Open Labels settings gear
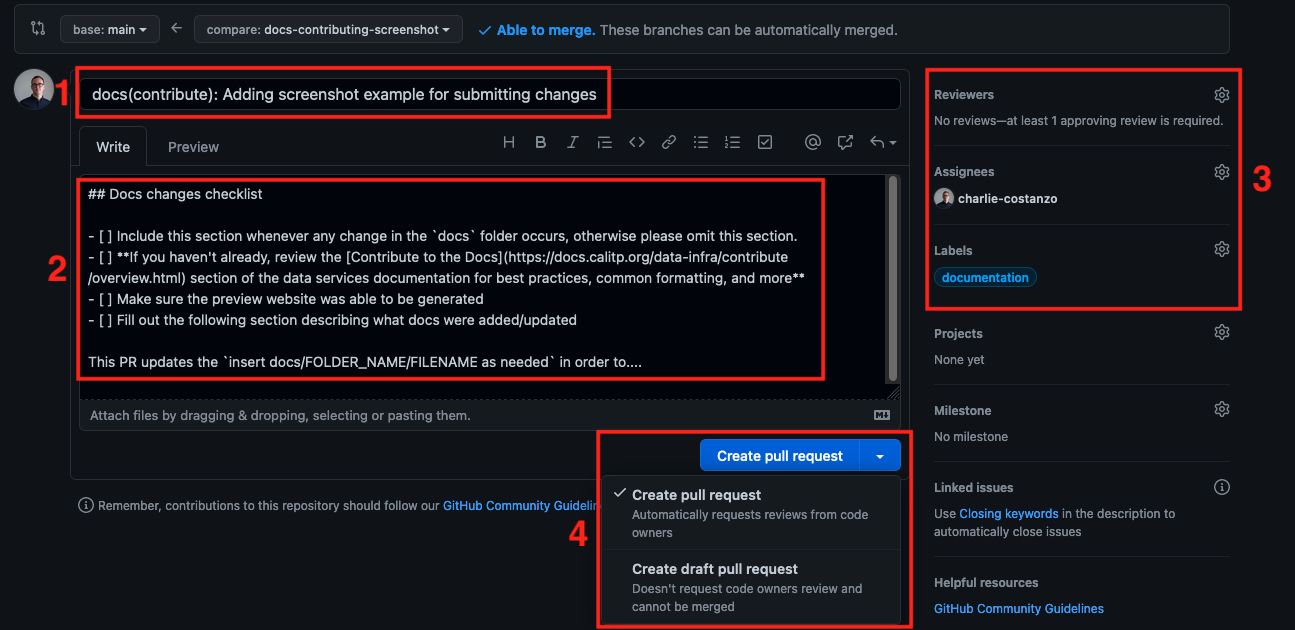Image resolution: width=1295 pixels, height=630 pixels. pos(1221,249)
